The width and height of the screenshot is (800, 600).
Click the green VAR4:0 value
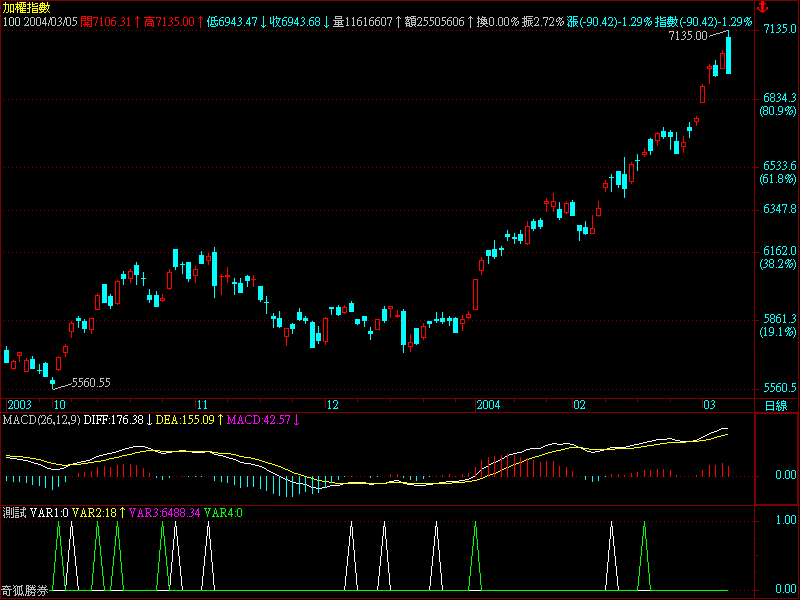pos(223,512)
